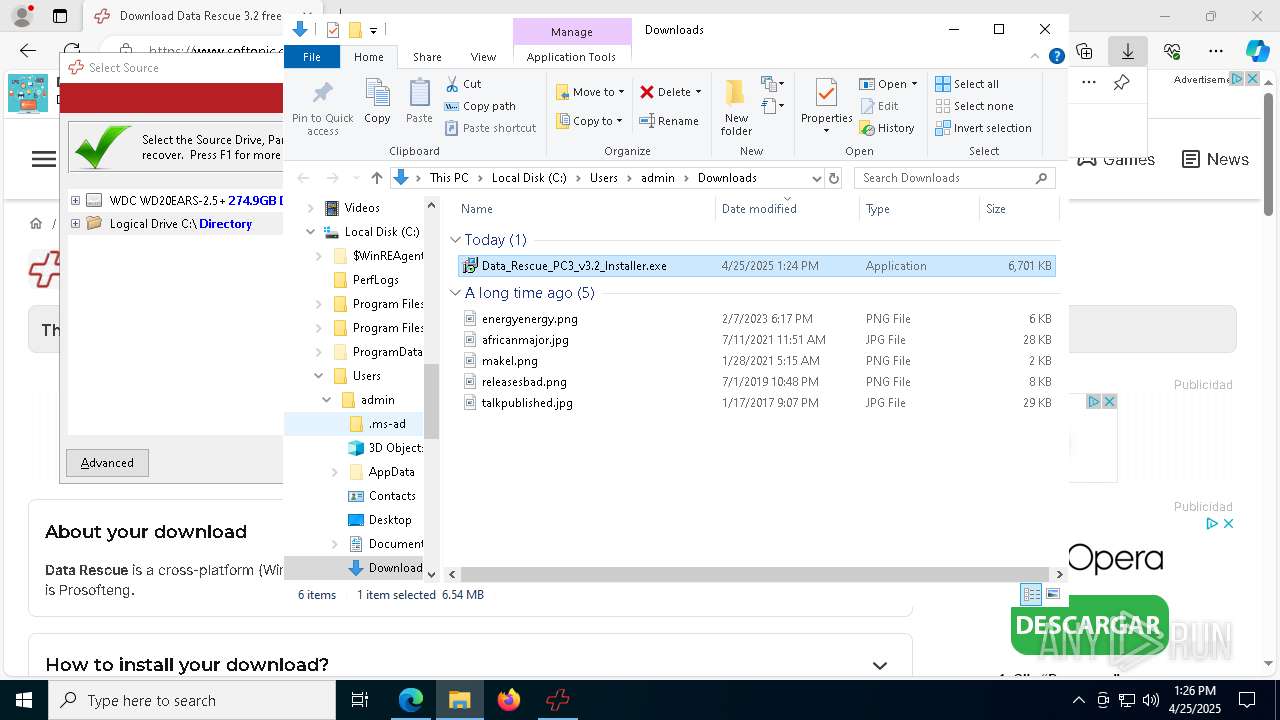Click Pin to Quick access icon
The width and height of the screenshot is (1280, 720).
[x=322, y=108]
